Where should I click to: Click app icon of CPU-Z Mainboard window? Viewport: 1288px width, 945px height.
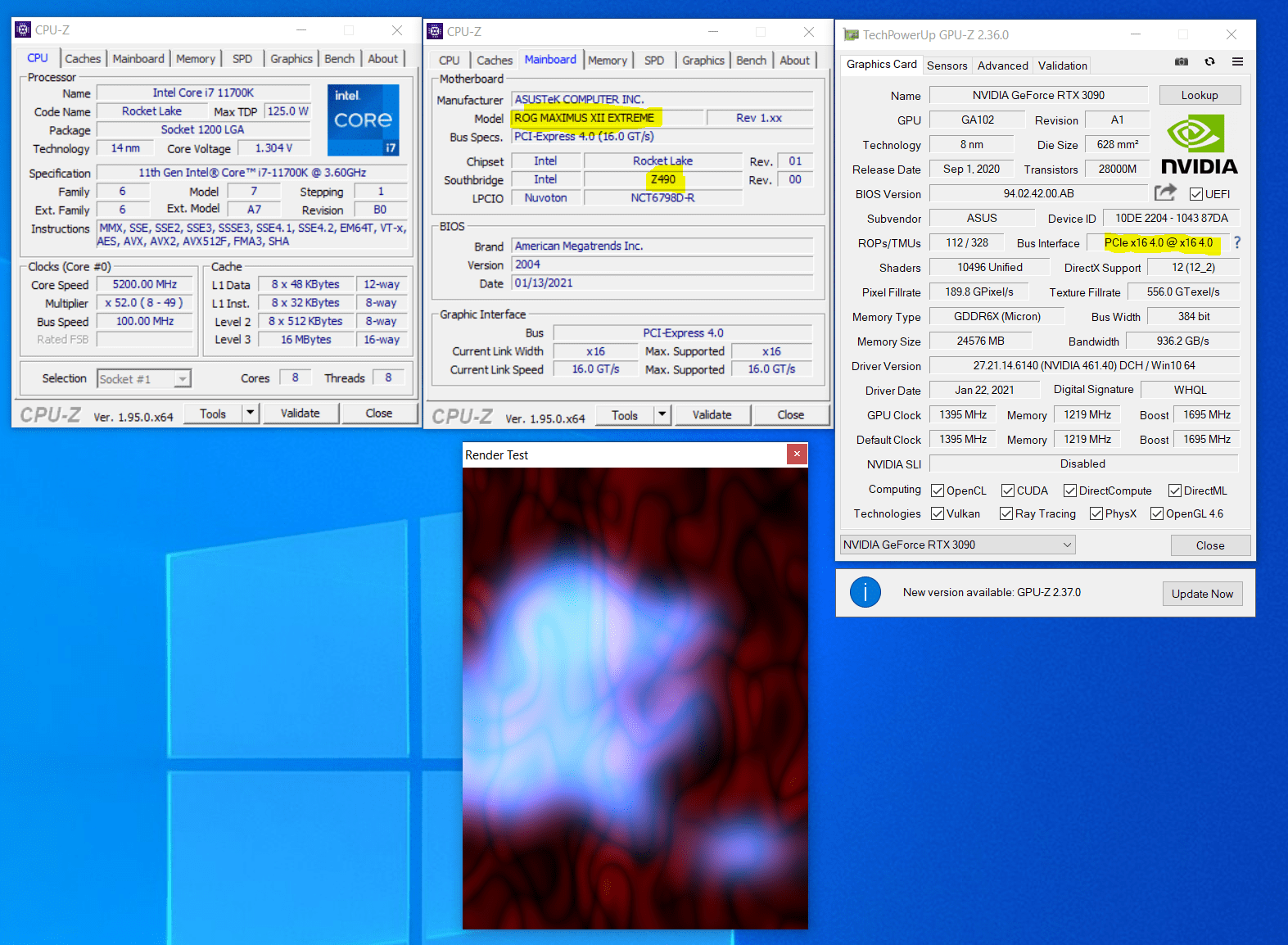(x=436, y=31)
